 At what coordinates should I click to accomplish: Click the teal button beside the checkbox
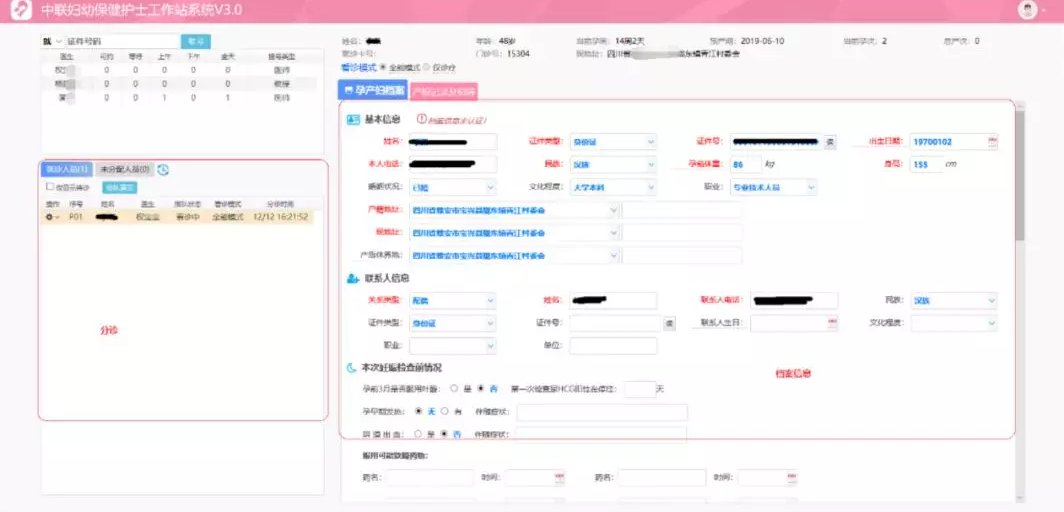pyautogui.click(x=119, y=187)
